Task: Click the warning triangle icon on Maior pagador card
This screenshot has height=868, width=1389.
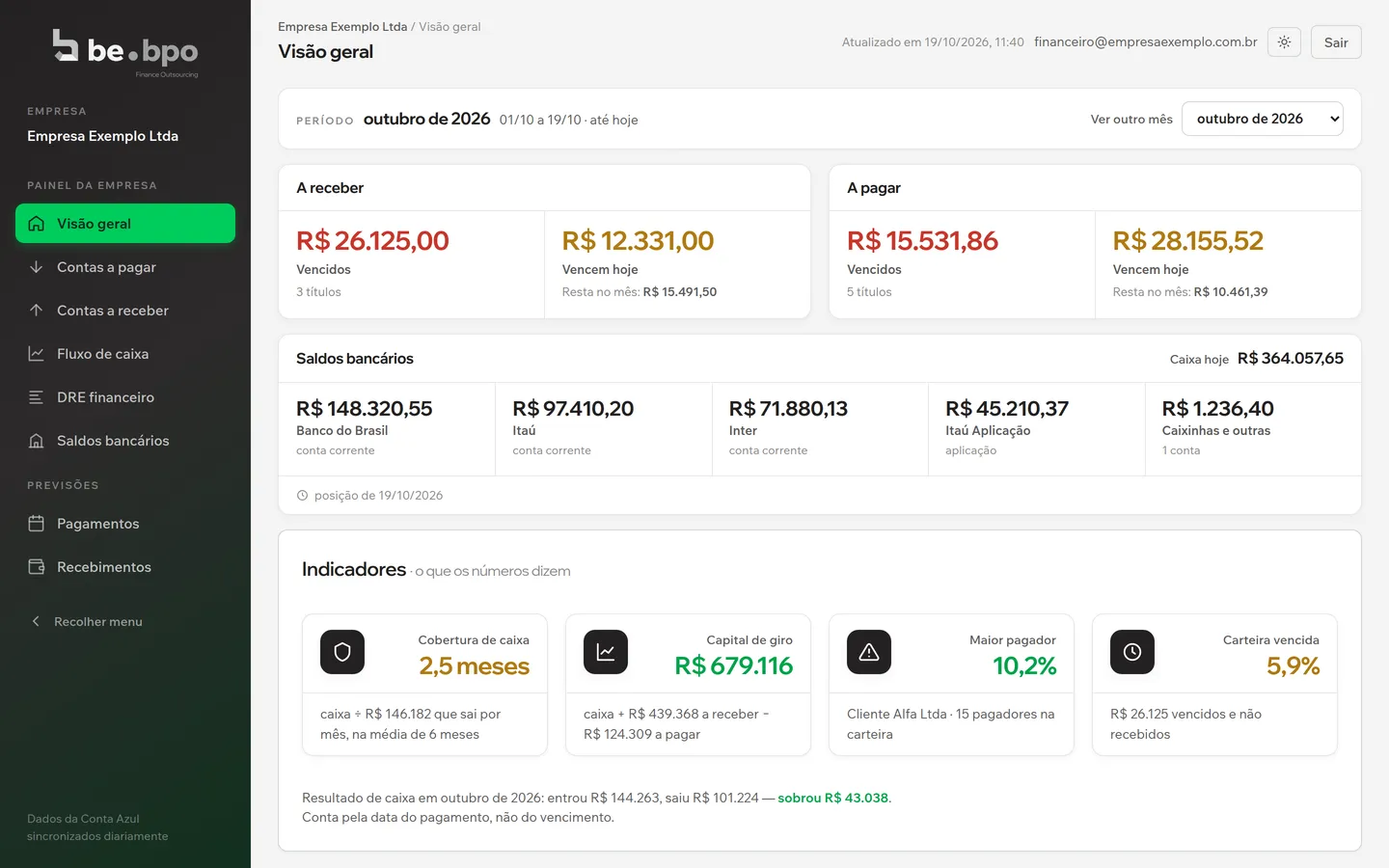Action: (x=869, y=652)
